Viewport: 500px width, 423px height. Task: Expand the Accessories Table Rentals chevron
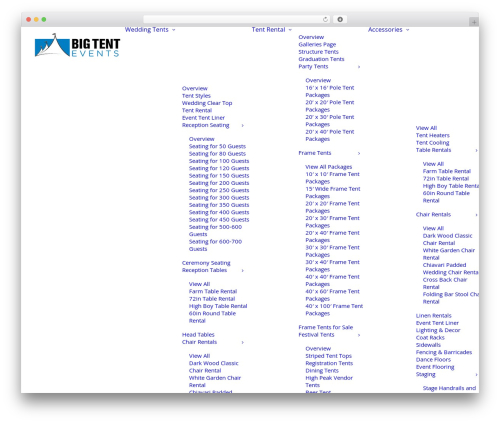476,150
